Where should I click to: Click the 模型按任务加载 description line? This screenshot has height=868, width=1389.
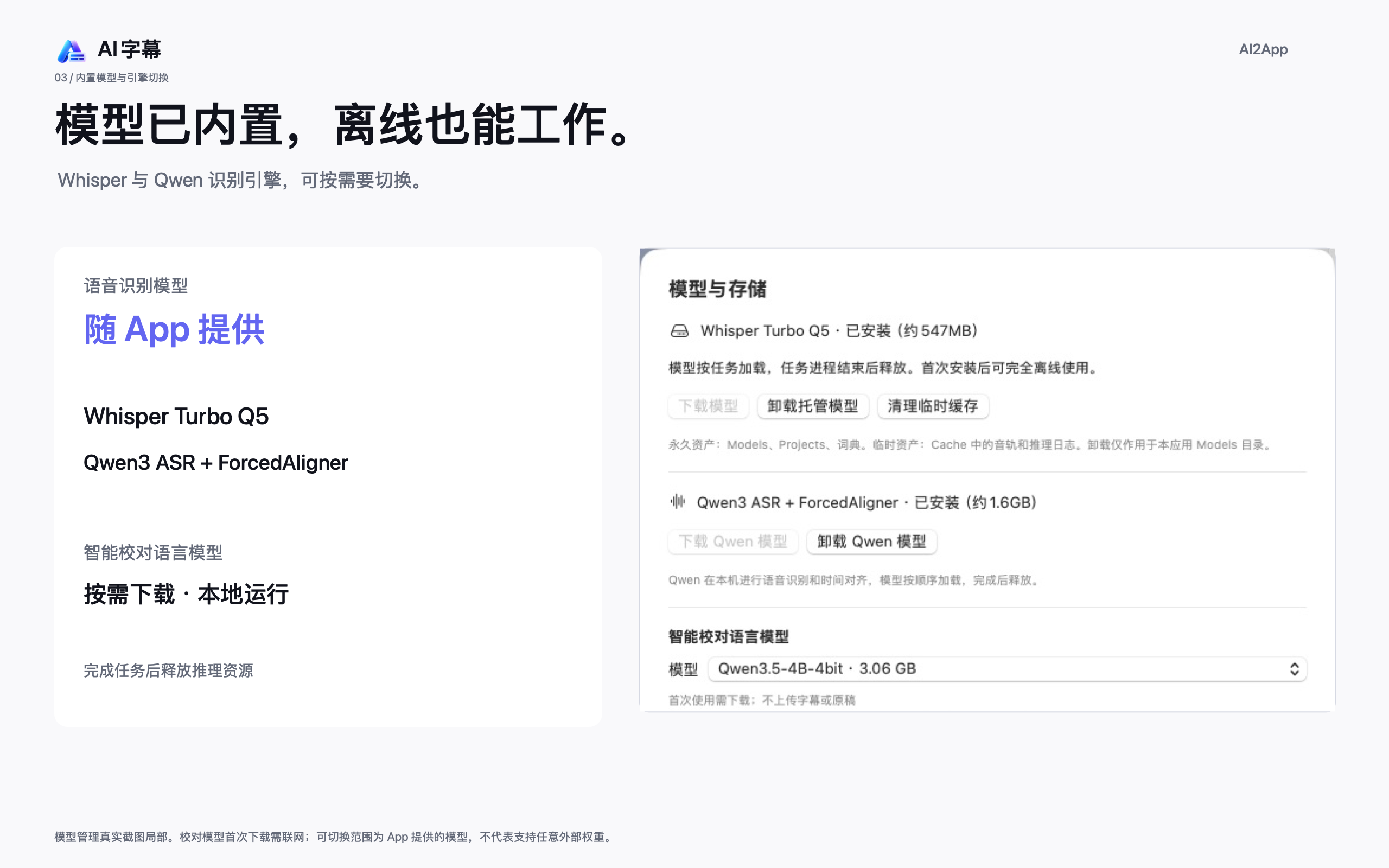click(883, 368)
